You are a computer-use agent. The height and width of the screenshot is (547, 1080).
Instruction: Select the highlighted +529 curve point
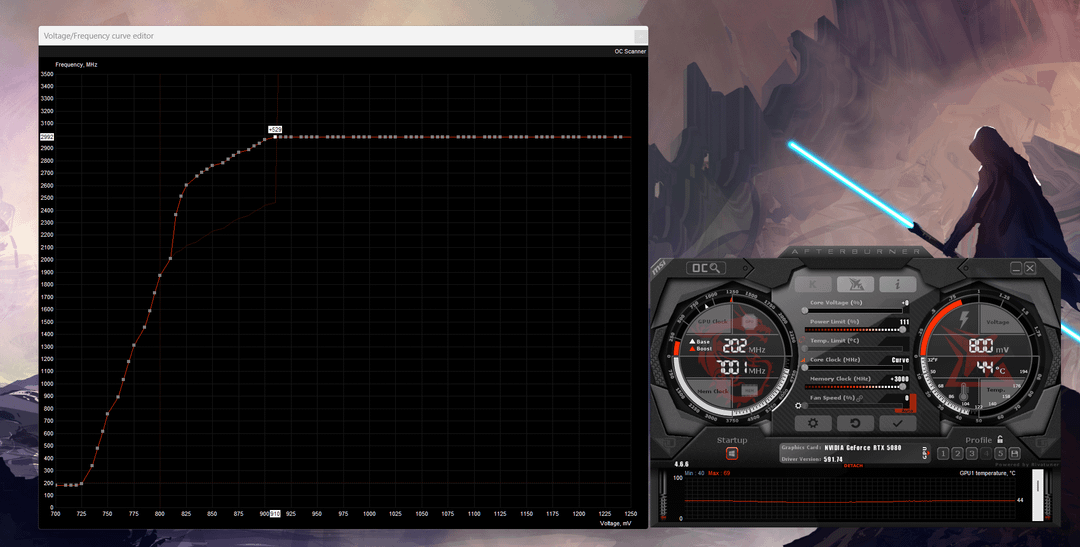pyautogui.click(x=276, y=137)
